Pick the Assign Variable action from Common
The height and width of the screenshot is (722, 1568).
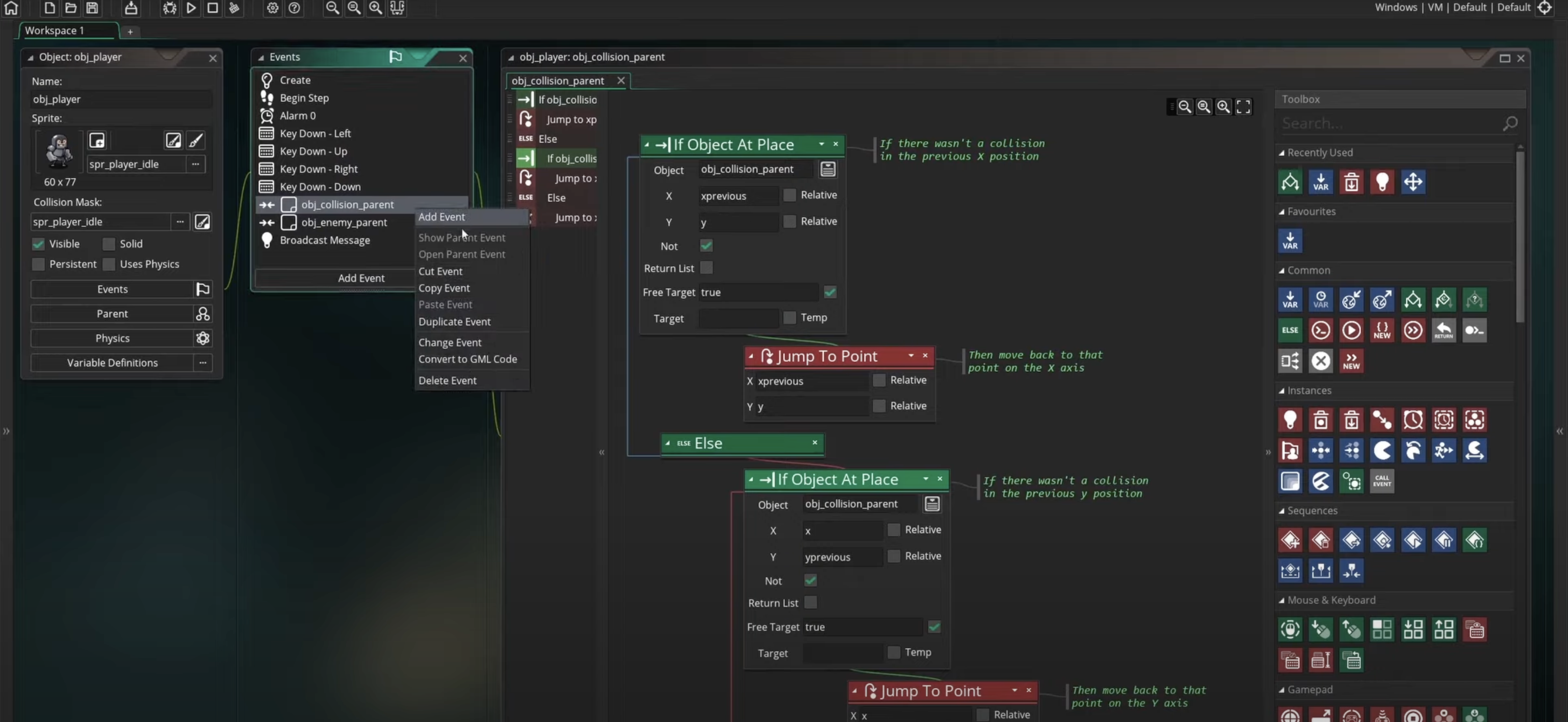pos(1290,299)
